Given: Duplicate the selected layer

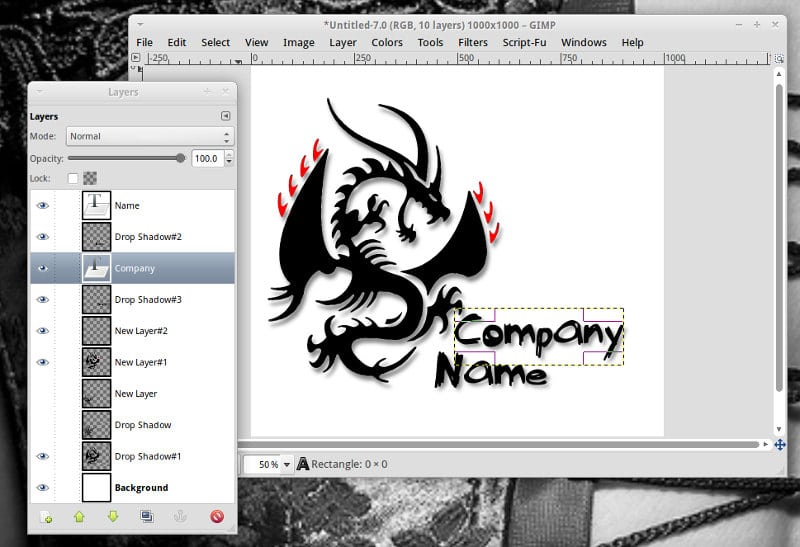Looking at the screenshot, I should (x=147, y=517).
